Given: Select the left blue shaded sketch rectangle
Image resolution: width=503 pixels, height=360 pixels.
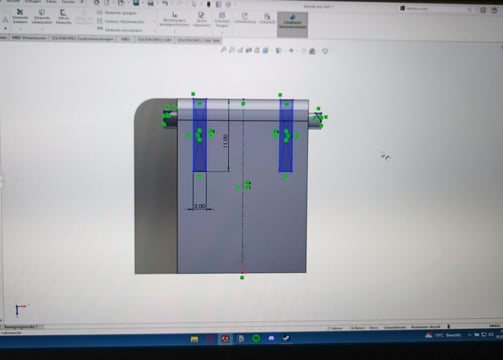Looking at the screenshot, I should [x=200, y=135].
